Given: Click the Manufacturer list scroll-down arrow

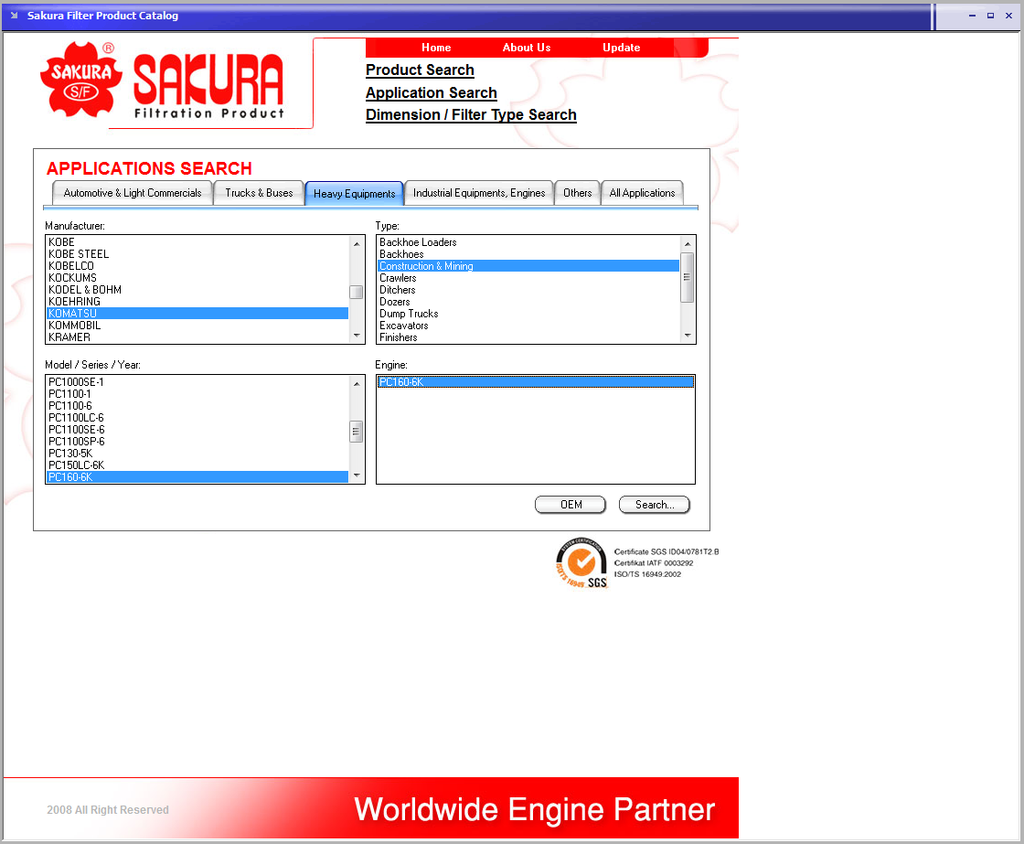Looking at the screenshot, I should point(357,336).
